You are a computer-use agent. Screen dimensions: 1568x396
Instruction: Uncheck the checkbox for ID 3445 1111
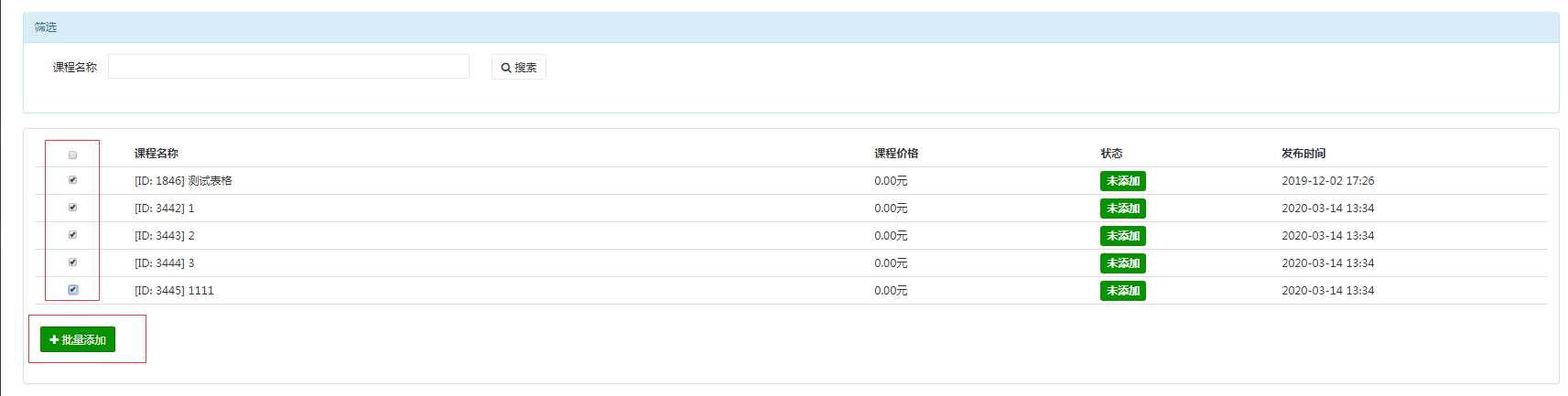tap(72, 290)
